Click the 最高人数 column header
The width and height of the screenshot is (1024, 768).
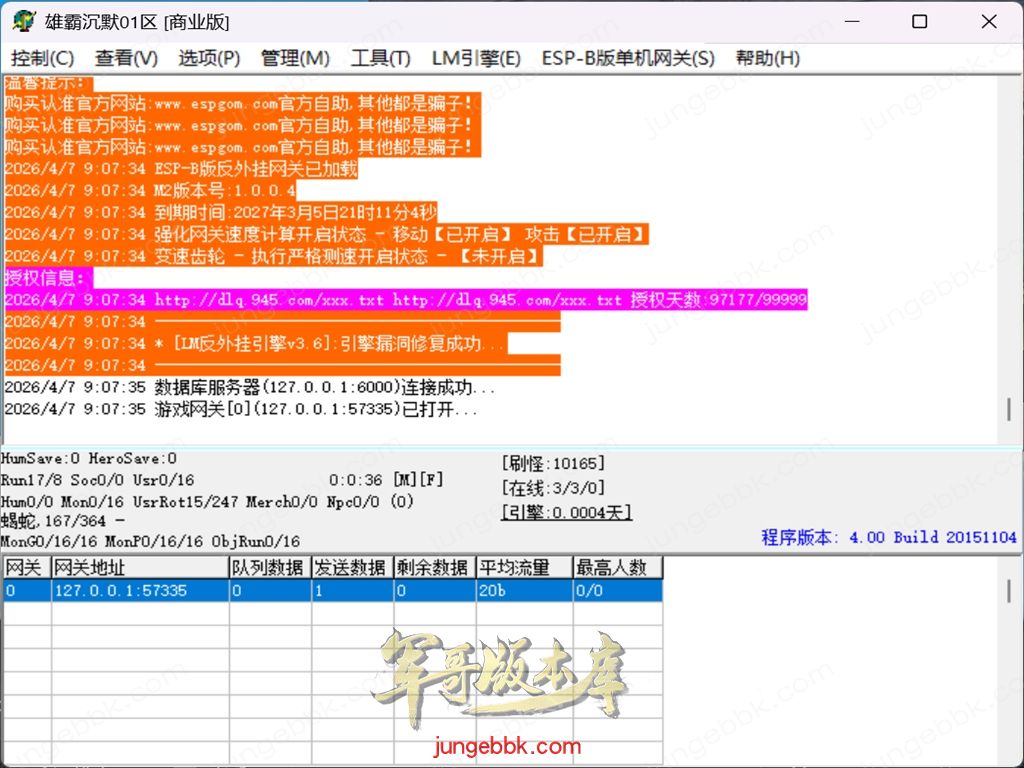point(617,568)
